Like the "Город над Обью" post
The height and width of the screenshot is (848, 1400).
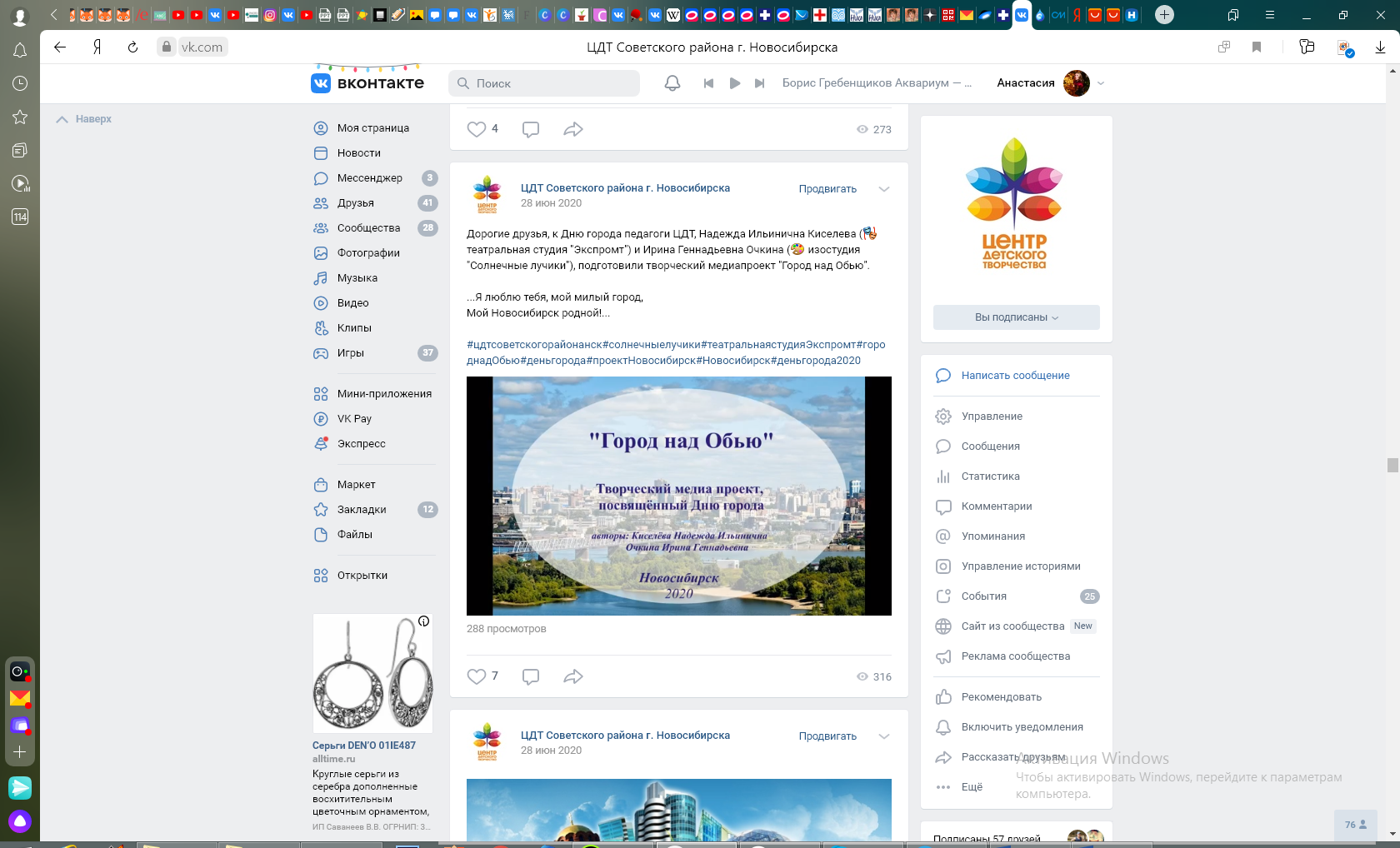point(477,676)
